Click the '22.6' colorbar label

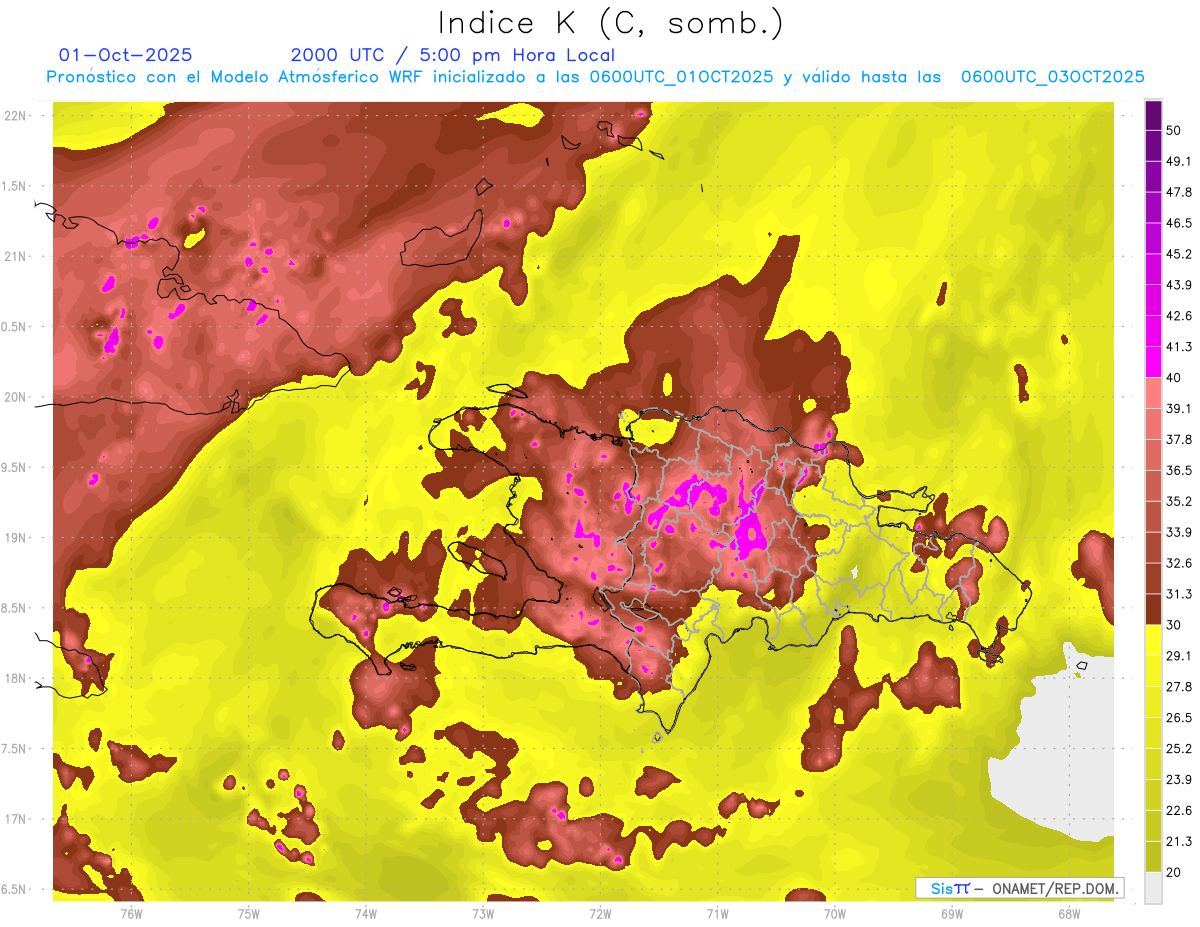coord(1178,810)
